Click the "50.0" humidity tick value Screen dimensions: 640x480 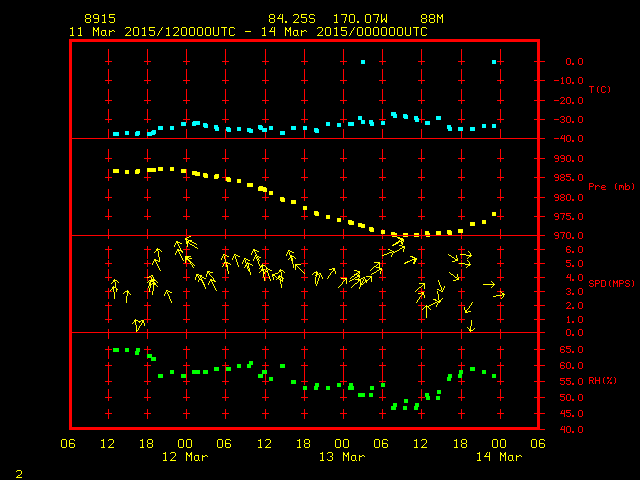pyautogui.click(x=571, y=398)
